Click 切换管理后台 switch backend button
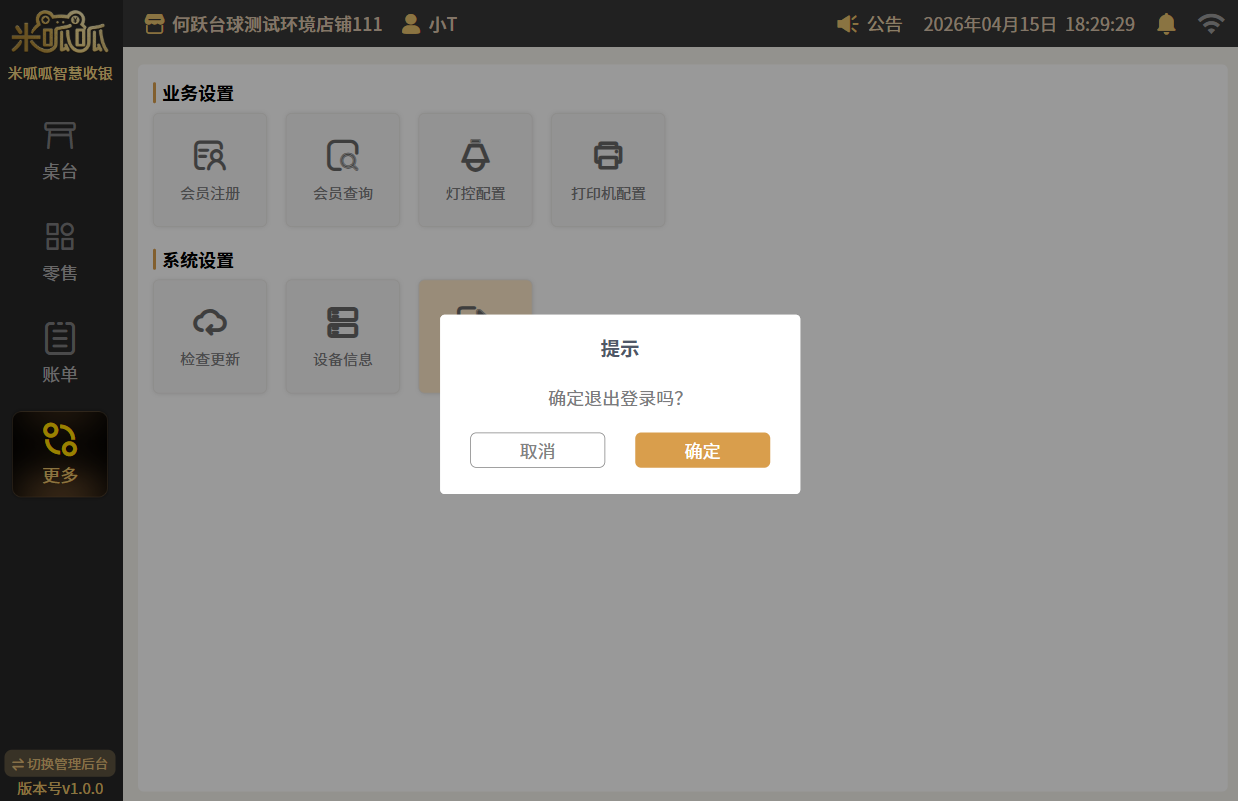Viewport: 1238px width, 801px height. pos(60,764)
